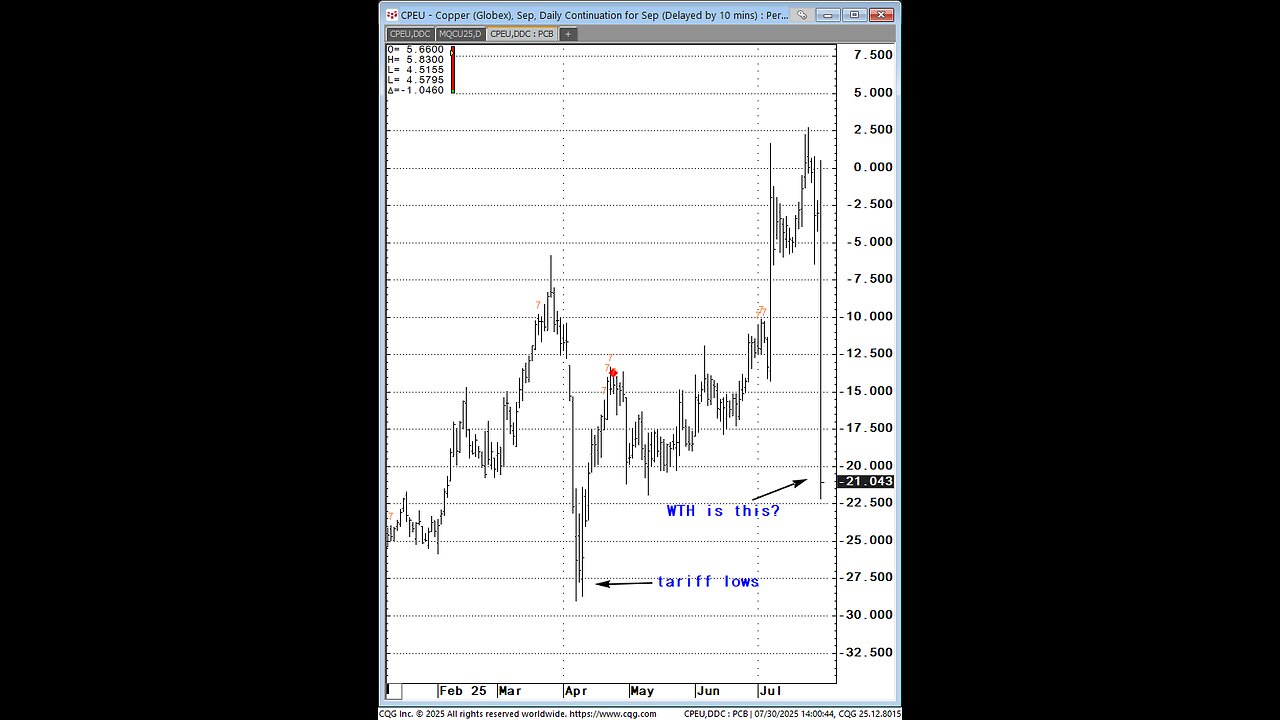Click the 7.500 price axis label

[x=873, y=55]
